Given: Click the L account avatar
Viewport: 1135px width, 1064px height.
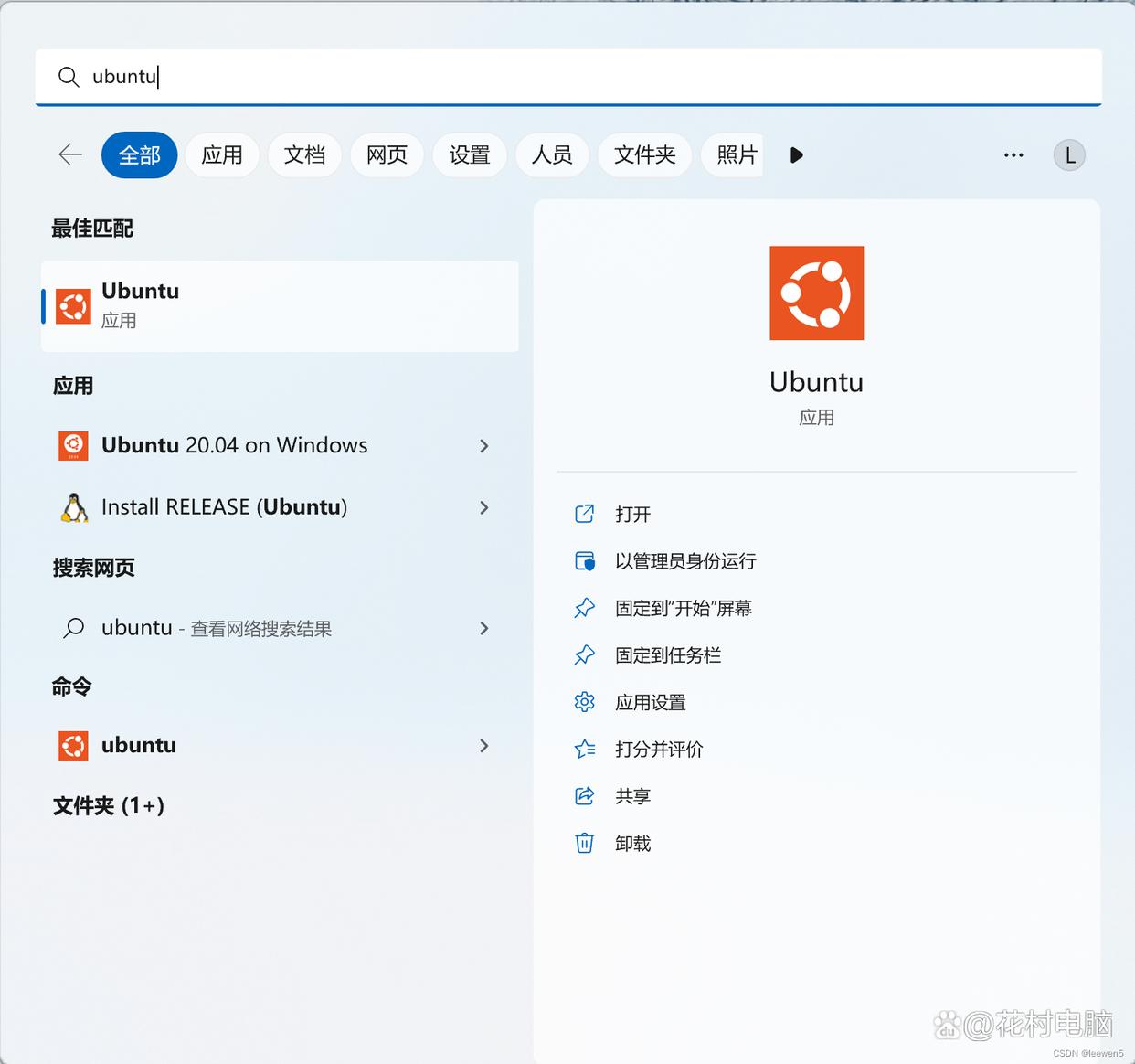Looking at the screenshot, I should 1068,154.
